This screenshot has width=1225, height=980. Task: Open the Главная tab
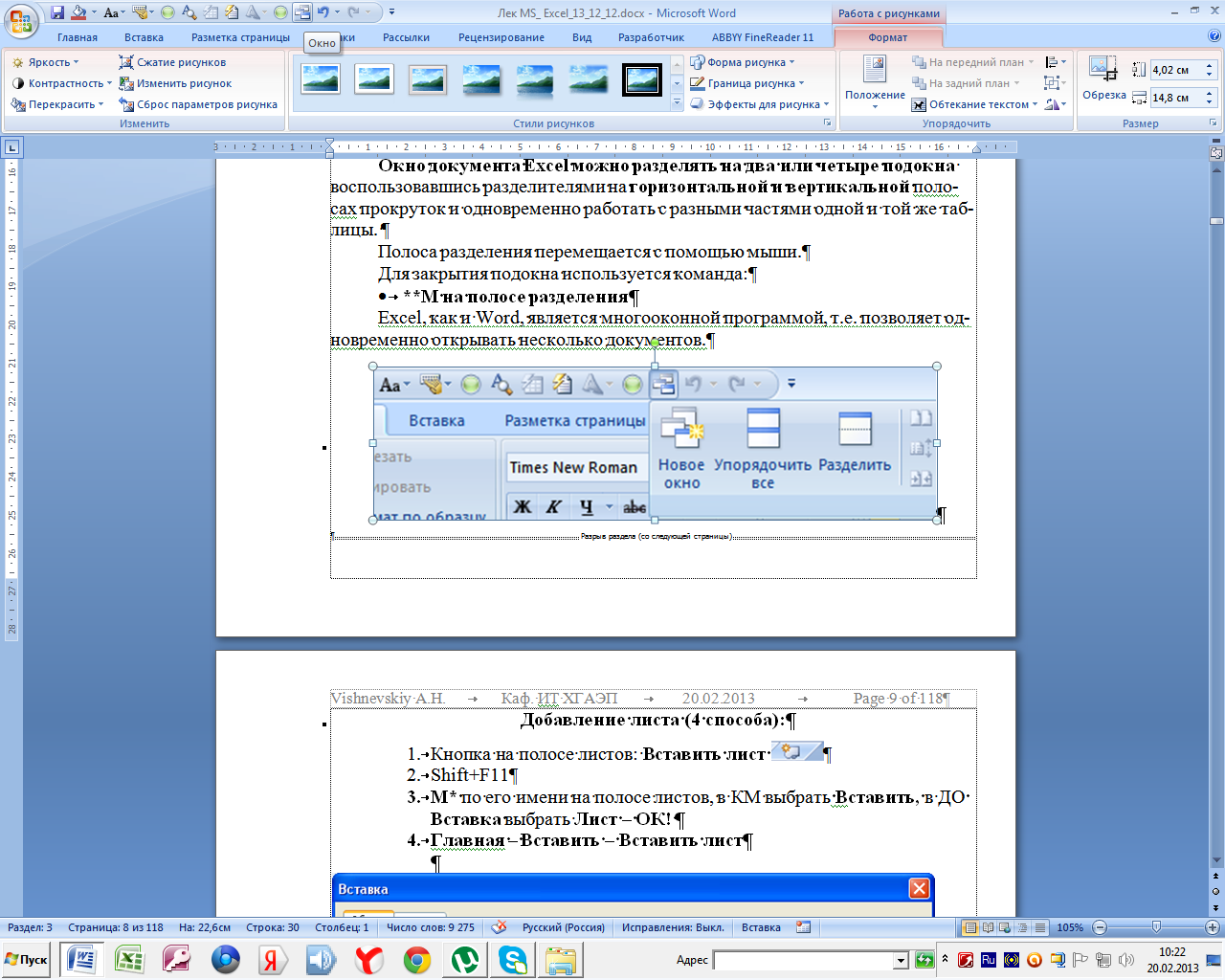click(x=78, y=37)
